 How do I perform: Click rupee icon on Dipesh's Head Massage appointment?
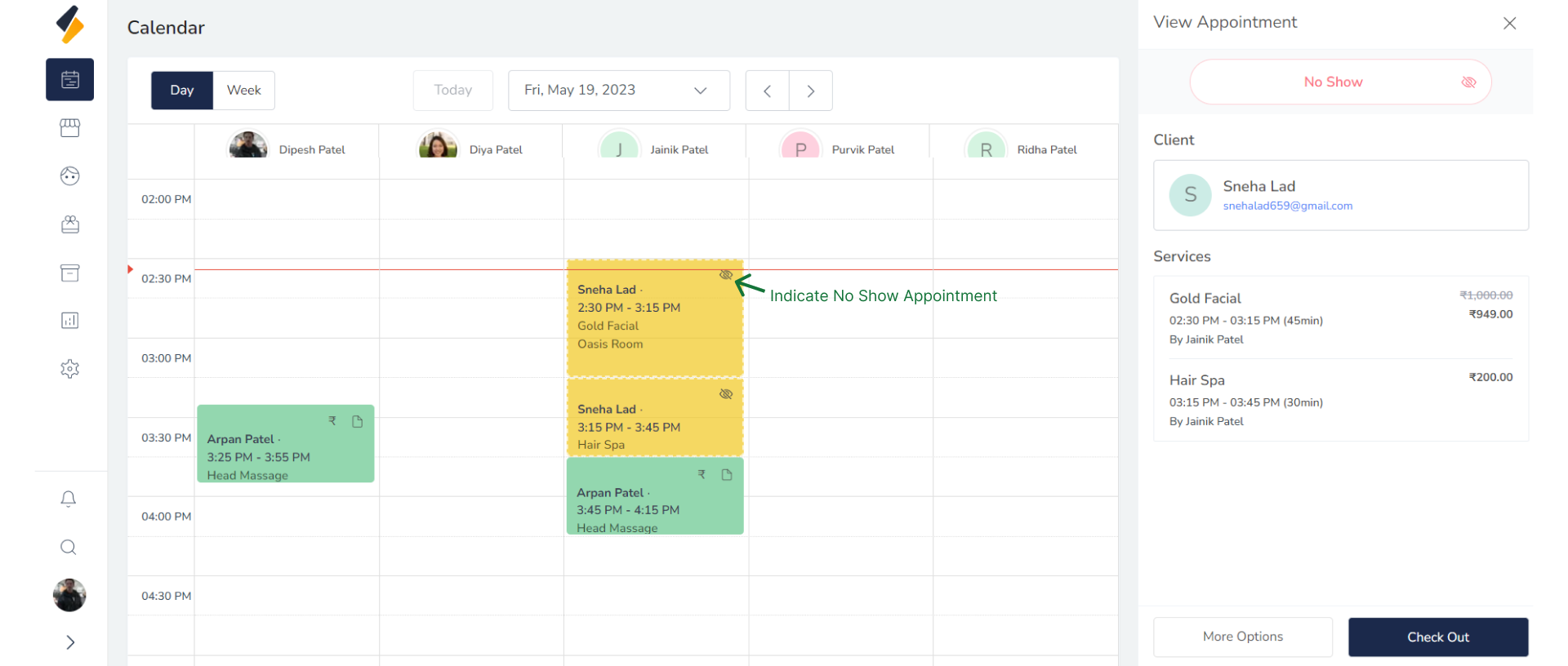point(332,421)
